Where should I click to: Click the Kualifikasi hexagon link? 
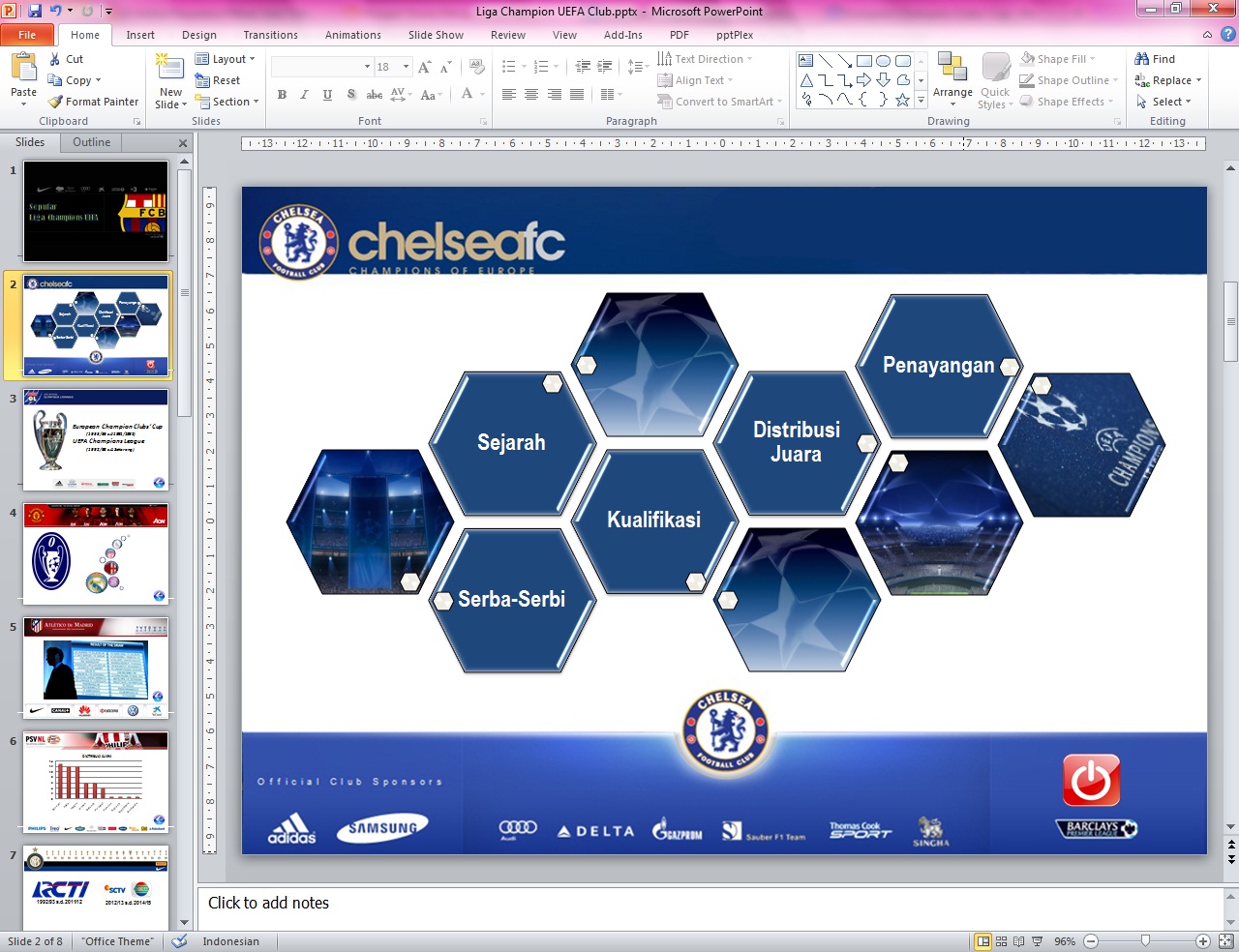click(653, 521)
